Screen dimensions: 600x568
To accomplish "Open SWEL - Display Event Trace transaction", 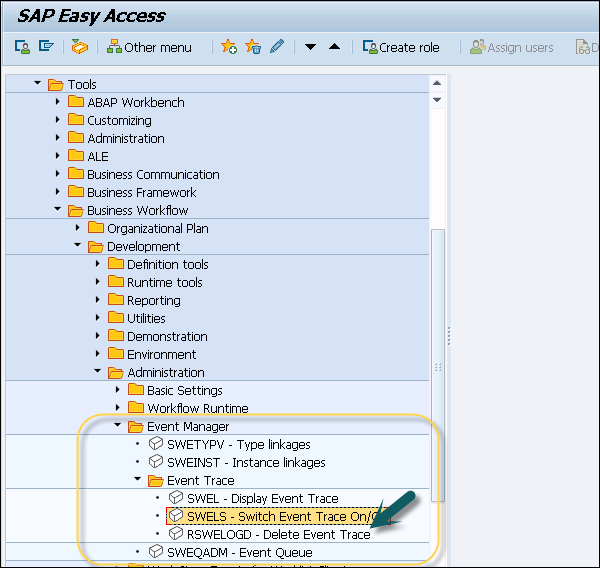I will pos(262,498).
